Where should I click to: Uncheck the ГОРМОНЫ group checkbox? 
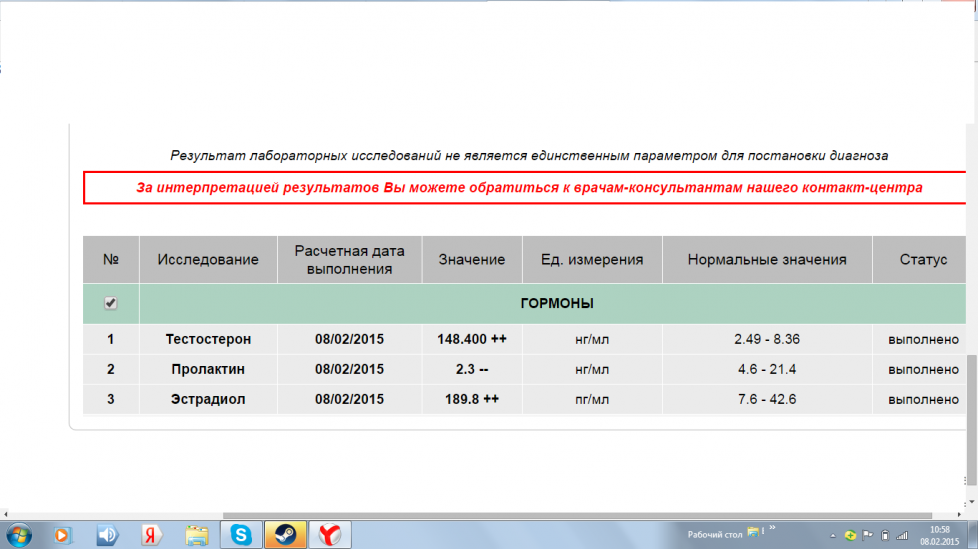111,303
